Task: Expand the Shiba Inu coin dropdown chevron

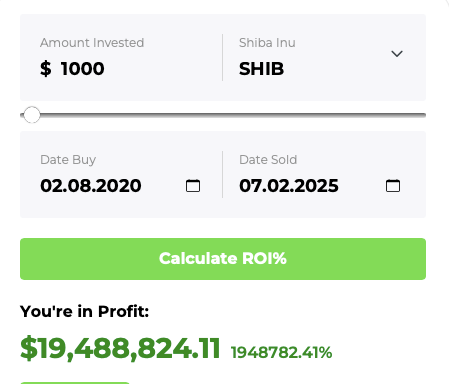Action: (397, 54)
